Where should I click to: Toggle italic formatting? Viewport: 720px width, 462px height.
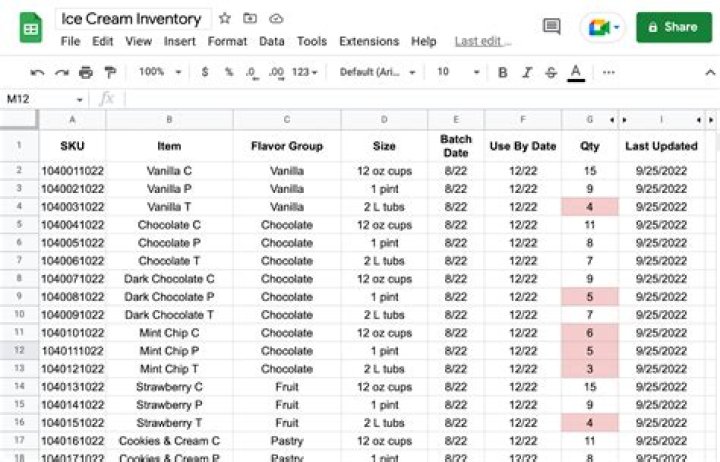click(x=527, y=73)
